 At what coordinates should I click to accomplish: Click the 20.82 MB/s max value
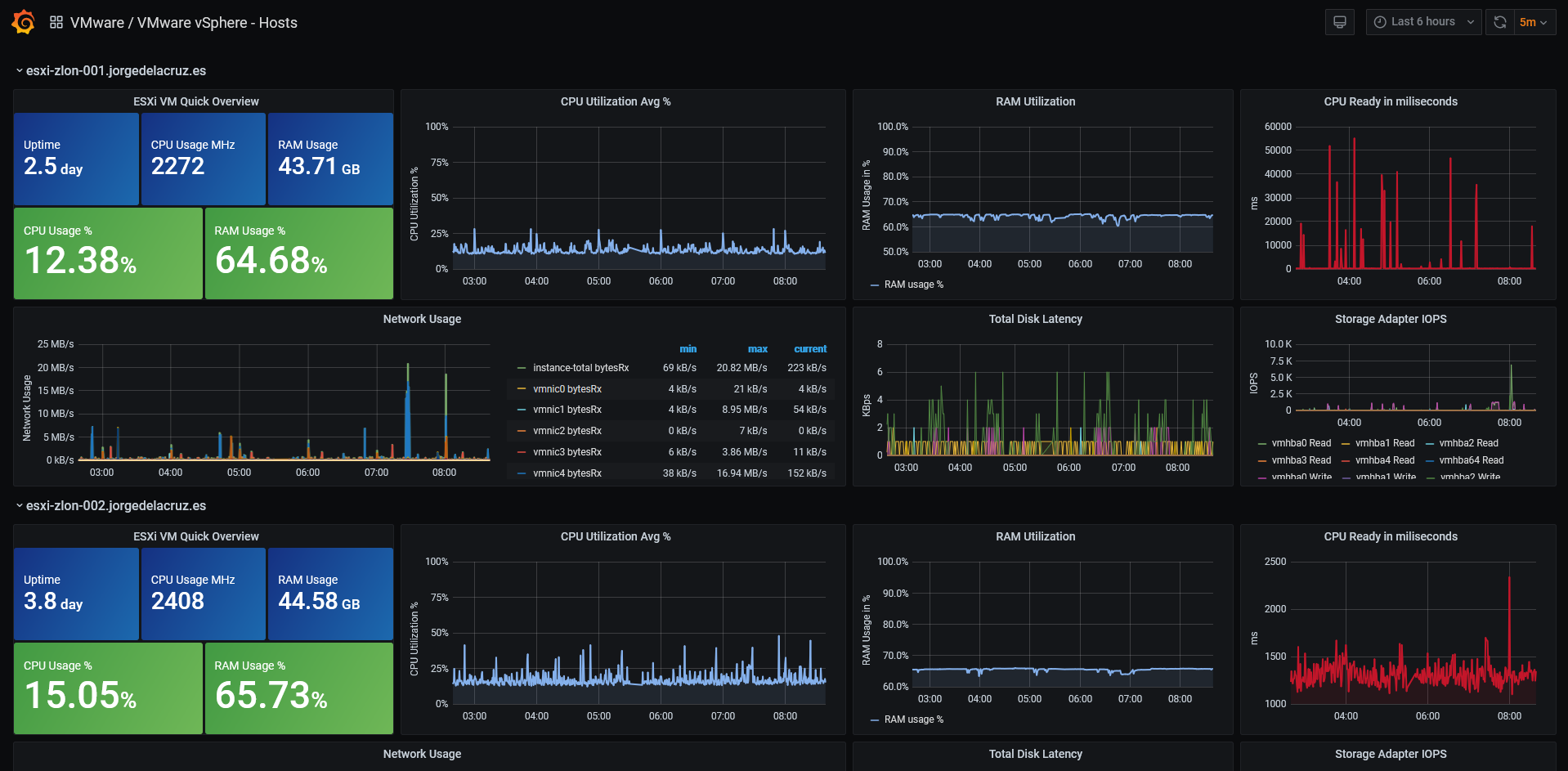742,368
